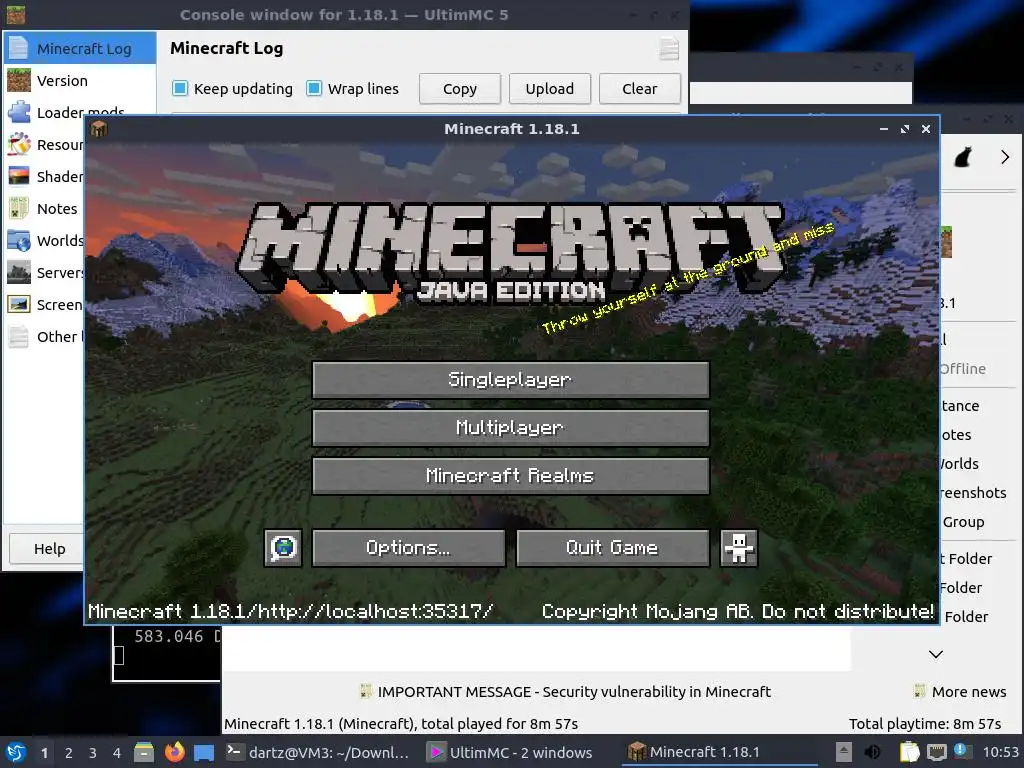Start a Singleplayer game
The image size is (1024, 768).
coord(511,379)
